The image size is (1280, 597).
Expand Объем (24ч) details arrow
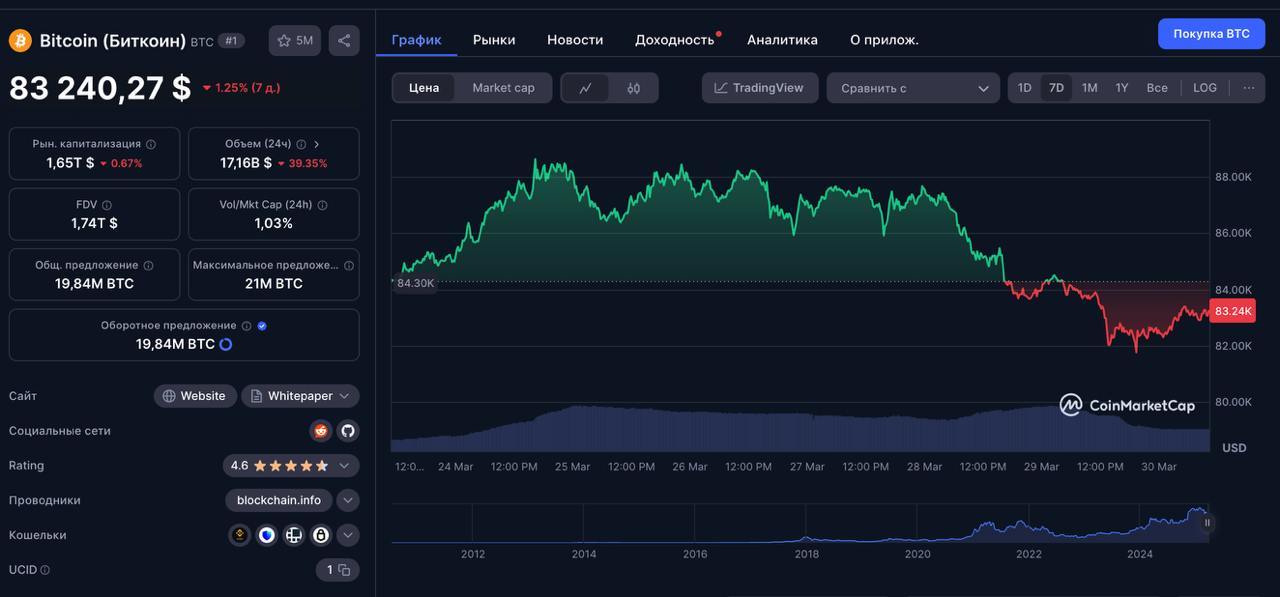(317, 144)
